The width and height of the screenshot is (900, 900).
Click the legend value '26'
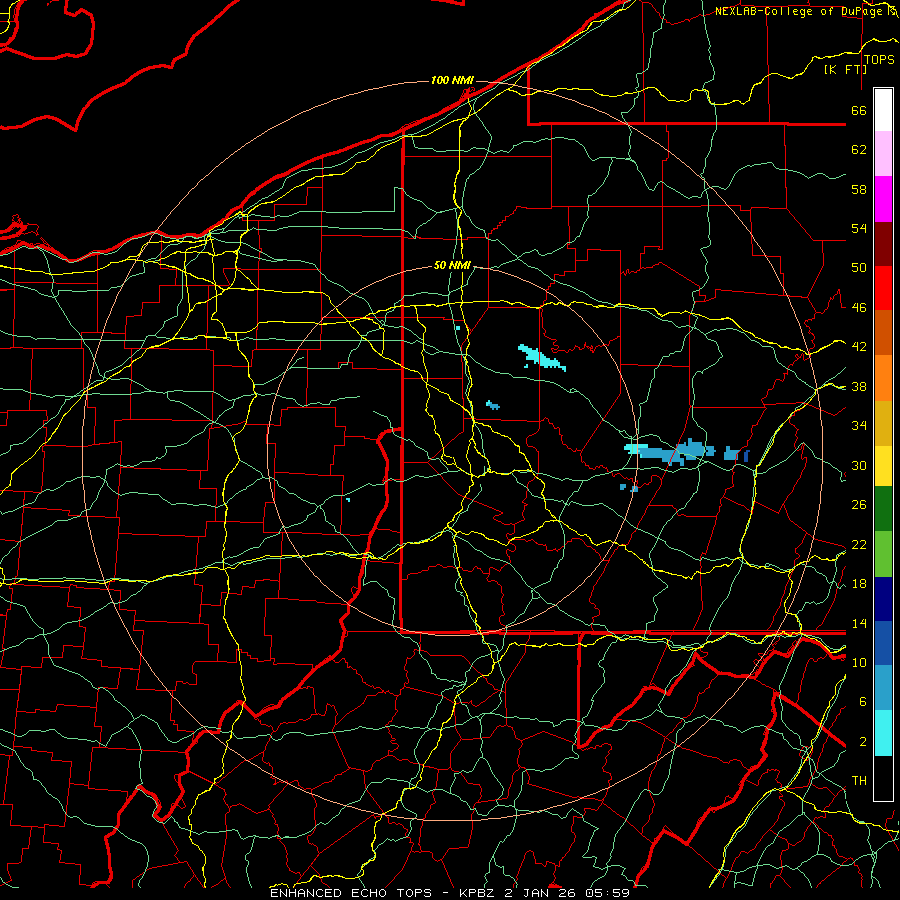click(x=859, y=505)
